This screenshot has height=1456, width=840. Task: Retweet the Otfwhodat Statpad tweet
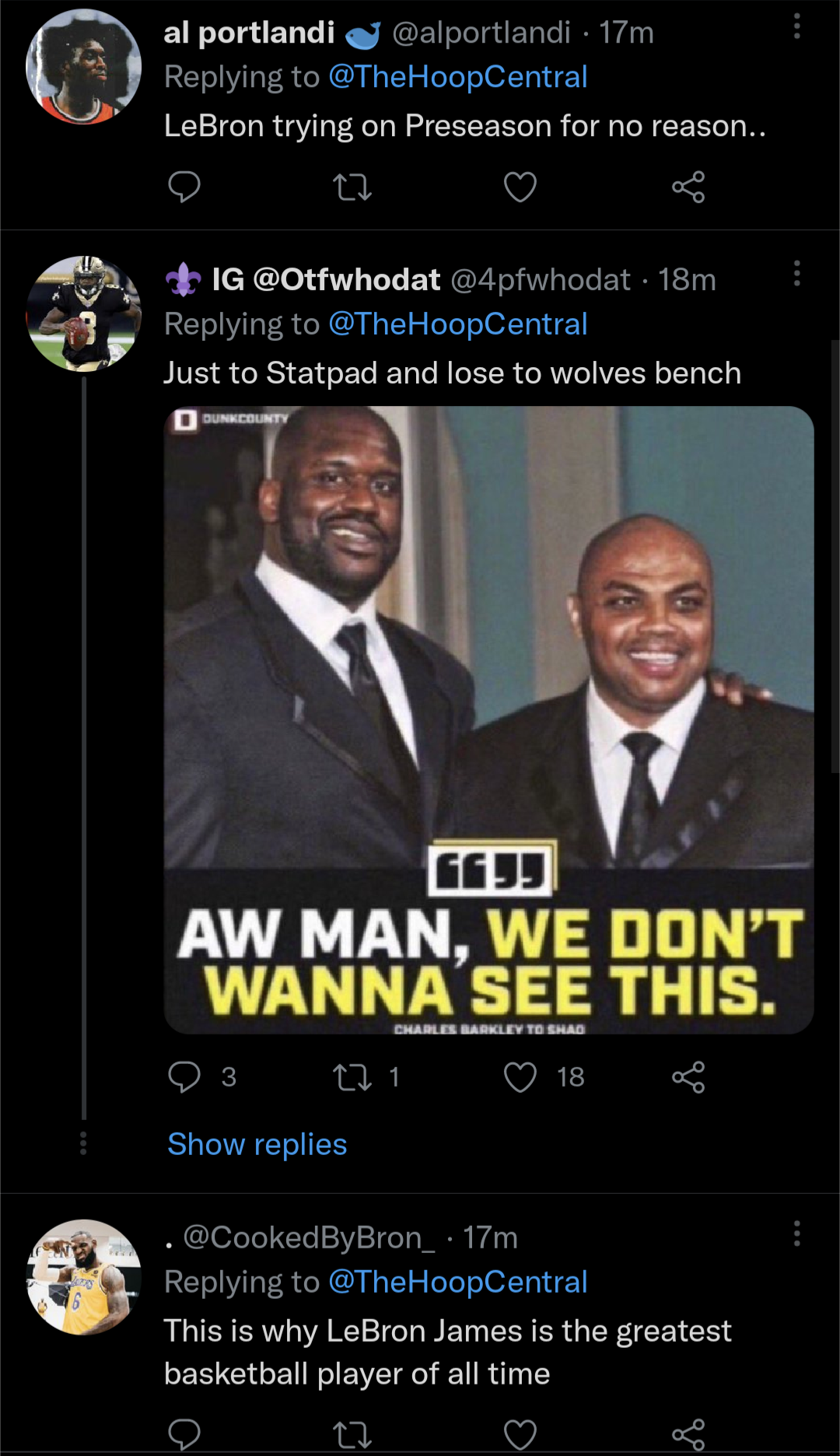(x=352, y=1077)
